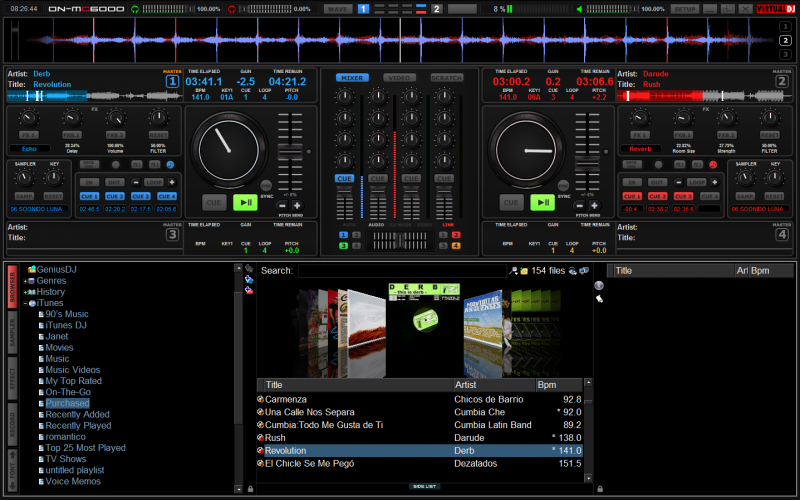
Task: Switch to the VIDEO panel tab
Action: coord(399,78)
